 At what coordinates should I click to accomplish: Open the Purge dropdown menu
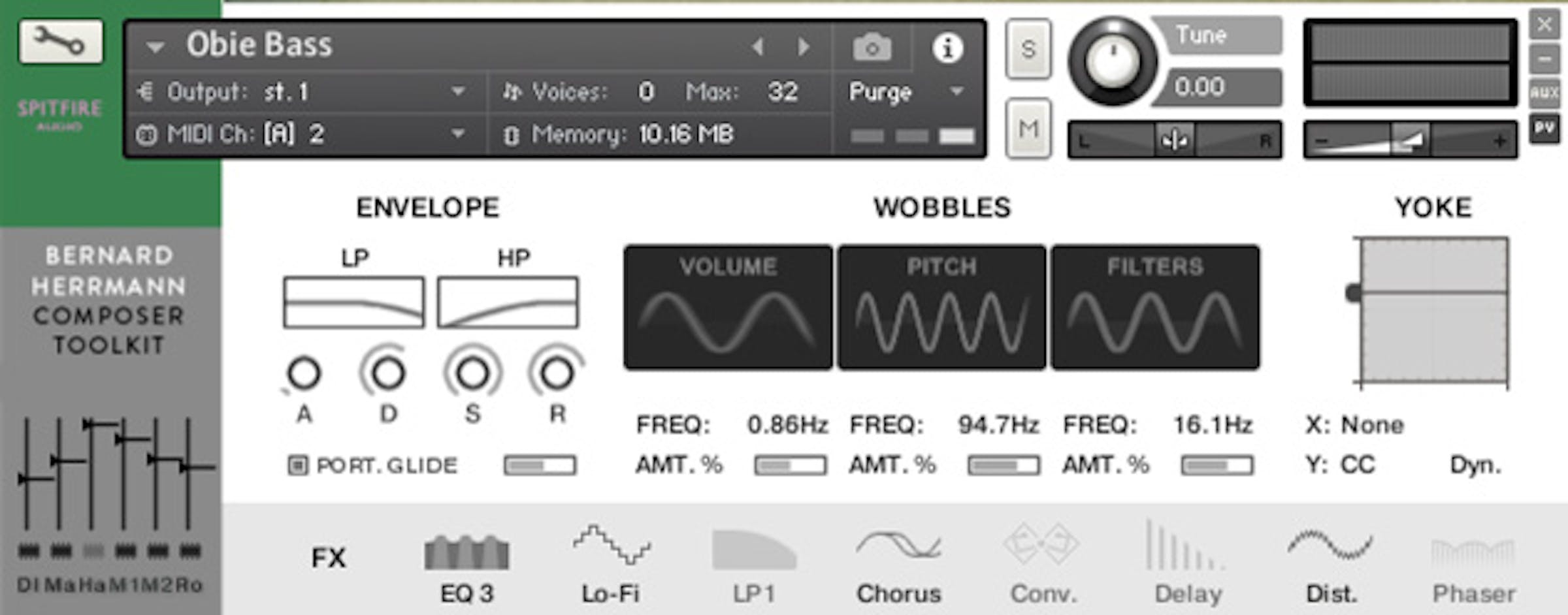pyautogui.click(x=957, y=91)
